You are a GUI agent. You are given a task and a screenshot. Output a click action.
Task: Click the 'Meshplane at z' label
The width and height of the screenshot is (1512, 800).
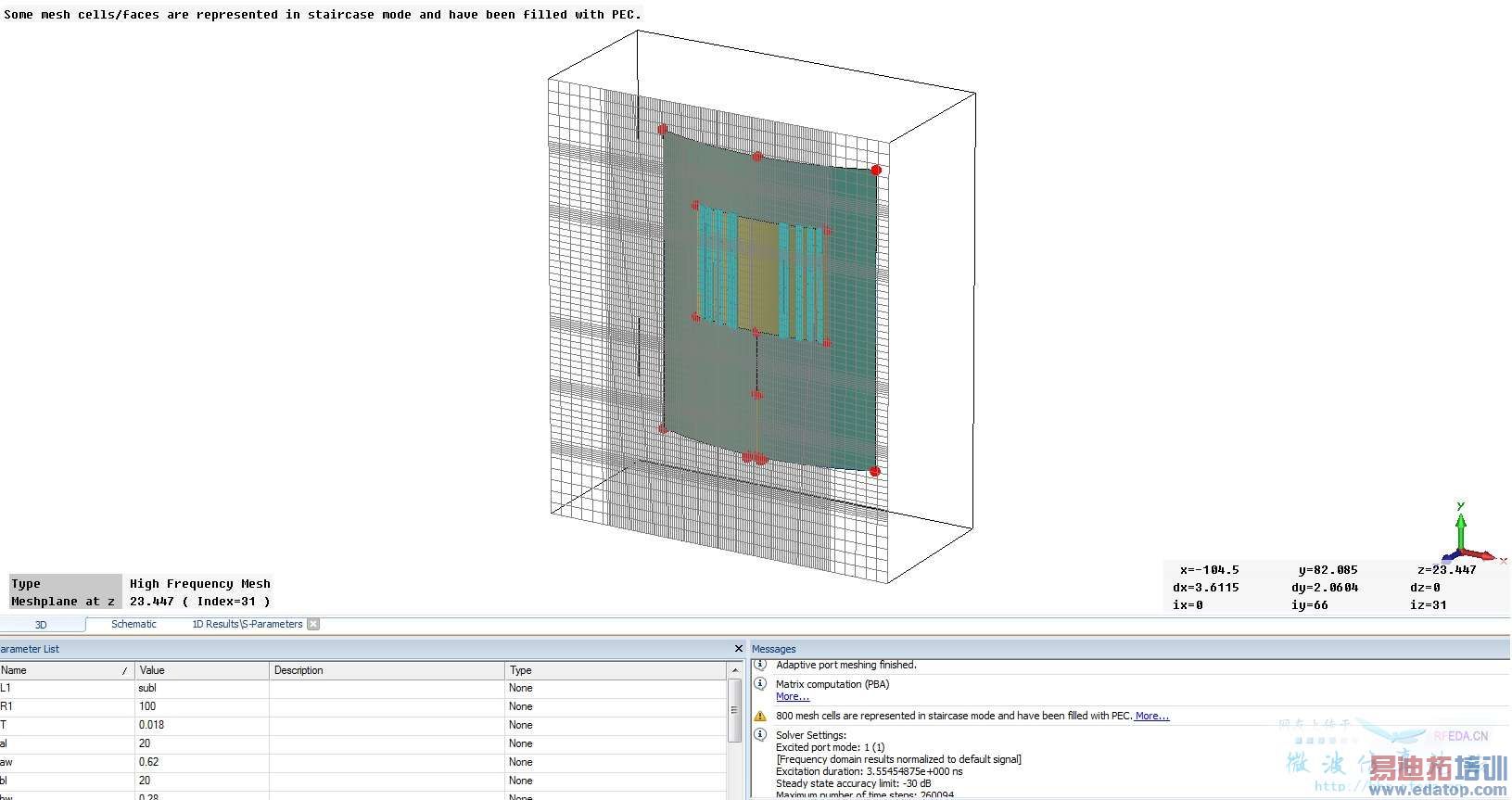[x=63, y=602]
